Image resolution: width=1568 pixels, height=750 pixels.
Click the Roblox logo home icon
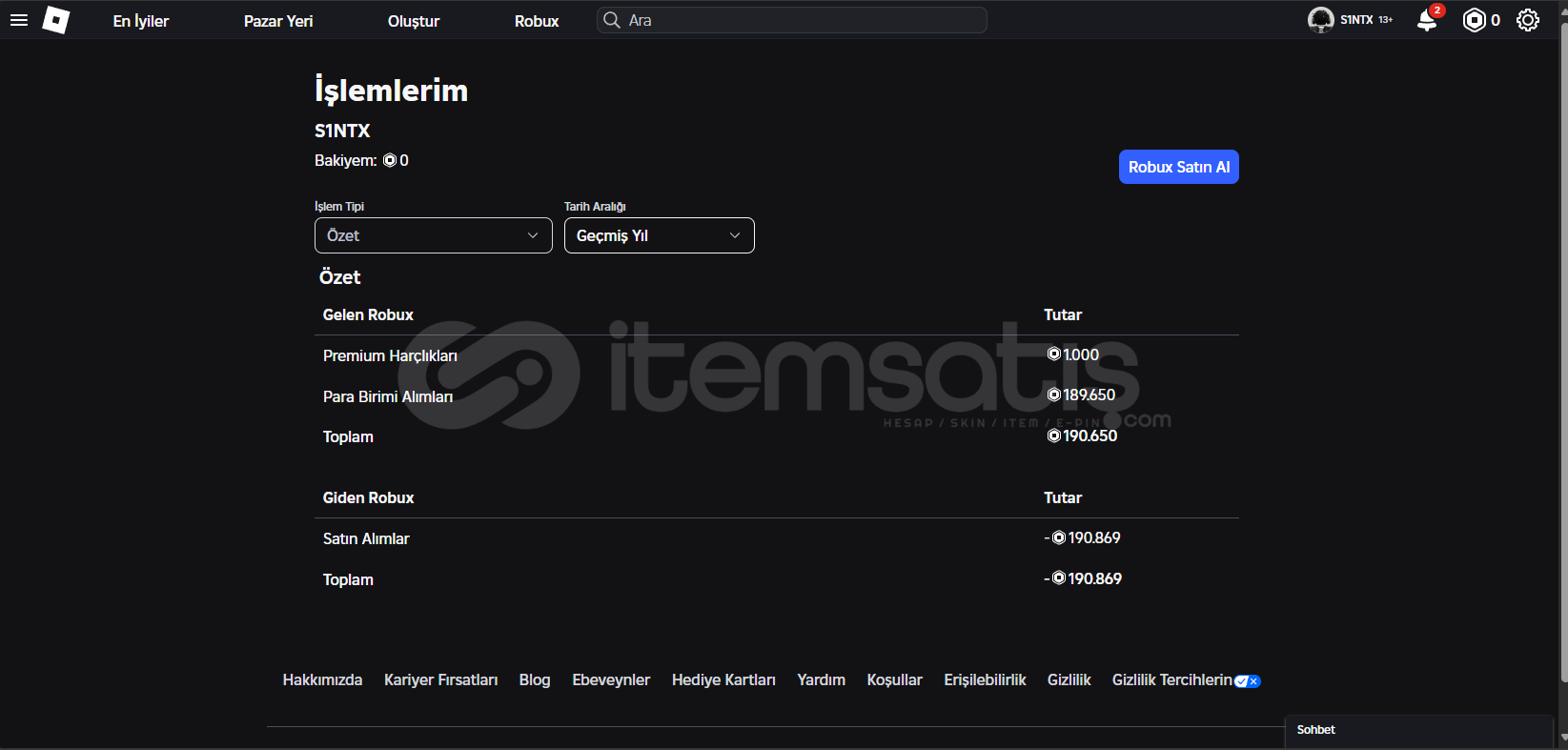coord(56,20)
